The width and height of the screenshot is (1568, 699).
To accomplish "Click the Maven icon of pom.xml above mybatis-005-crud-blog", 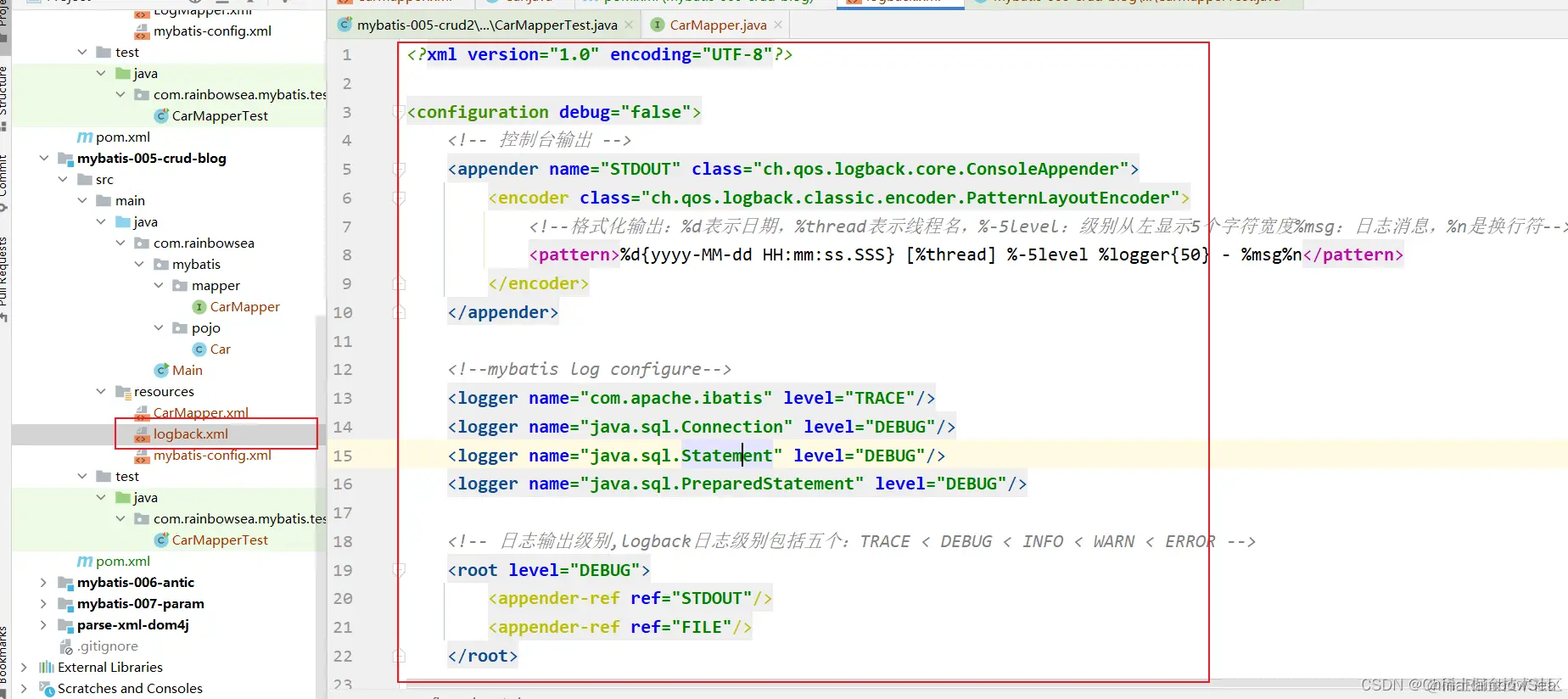I will 85,137.
